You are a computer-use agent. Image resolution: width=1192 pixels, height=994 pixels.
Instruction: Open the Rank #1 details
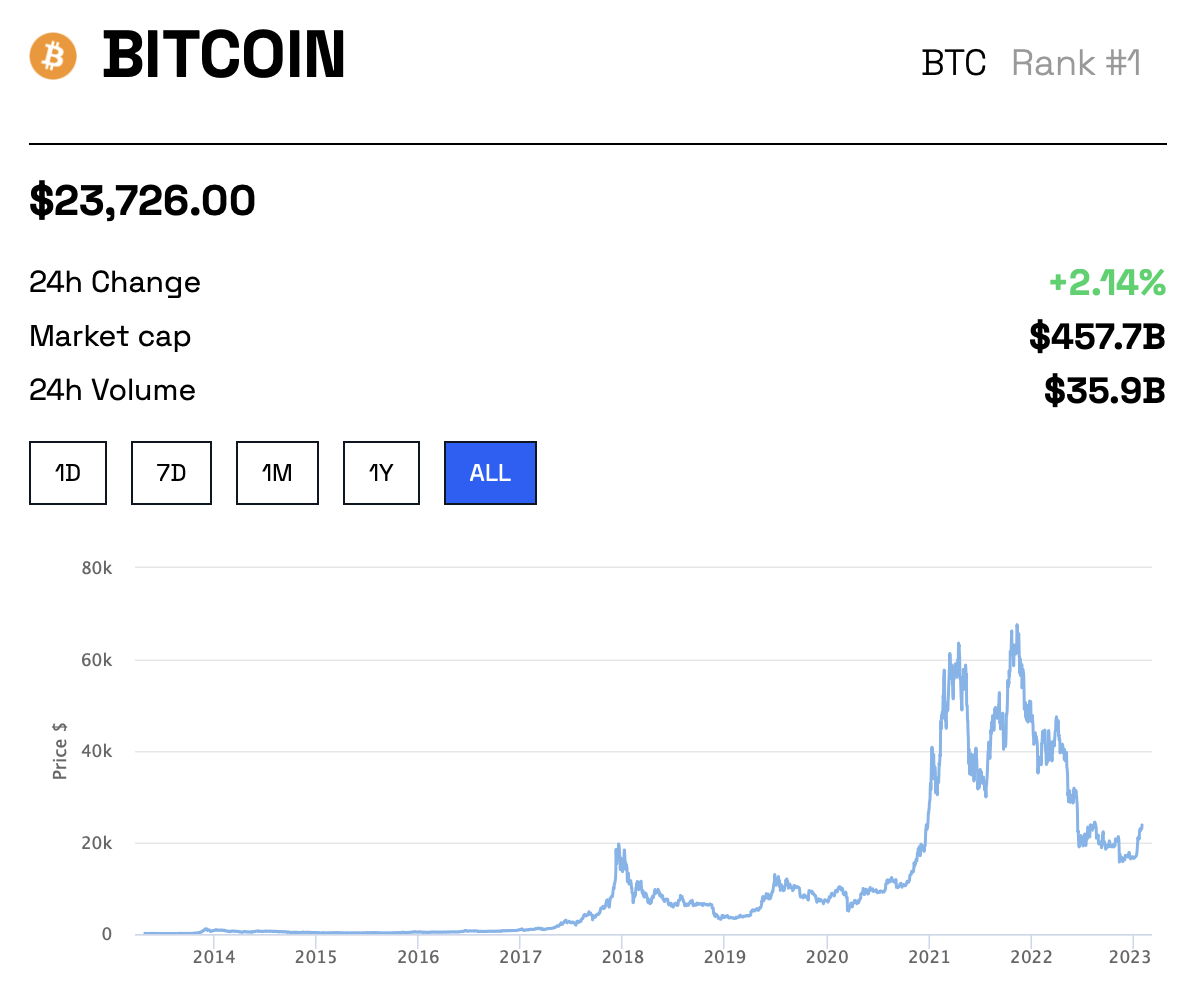pos(1076,63)
